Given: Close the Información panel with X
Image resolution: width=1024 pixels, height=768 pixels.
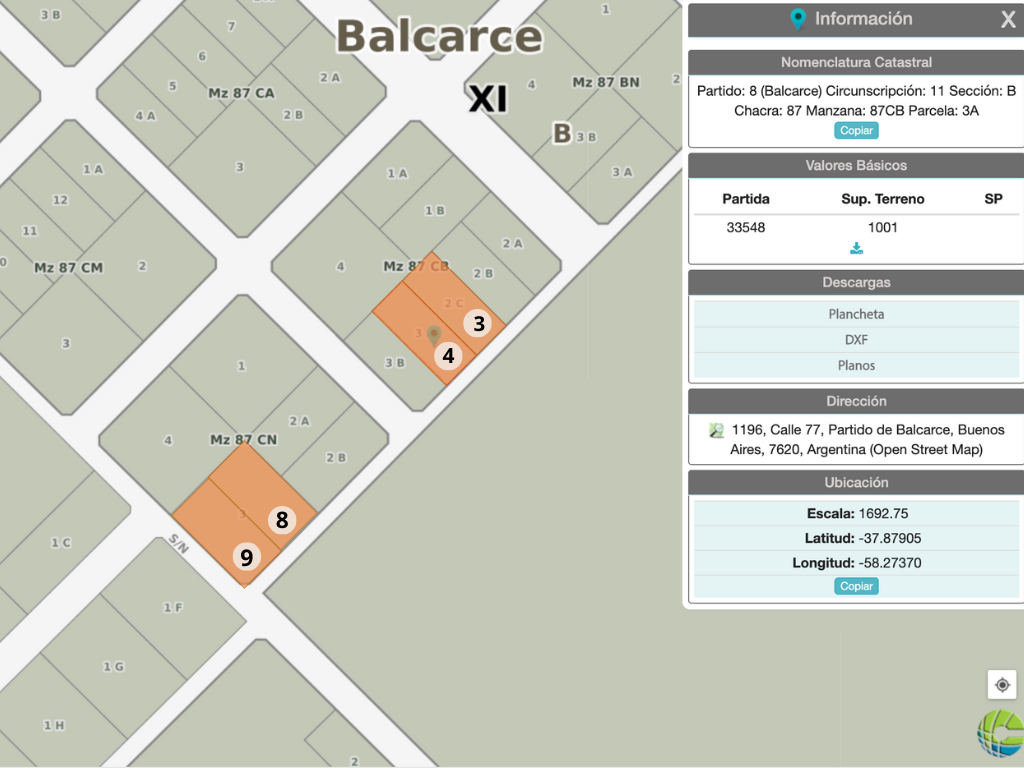Looking at the screenshot, I should point(1008,19).
